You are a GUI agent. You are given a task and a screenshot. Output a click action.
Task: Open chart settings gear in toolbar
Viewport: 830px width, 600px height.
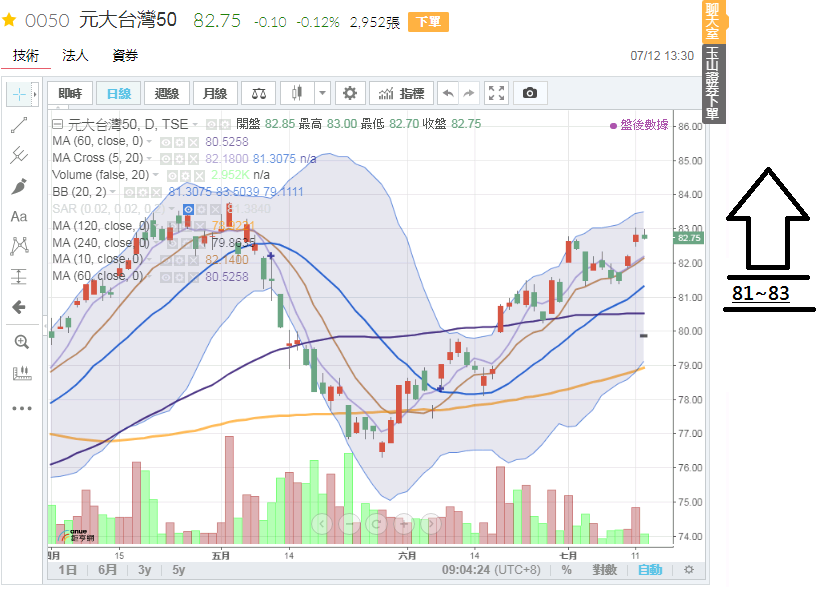point(349,94)
